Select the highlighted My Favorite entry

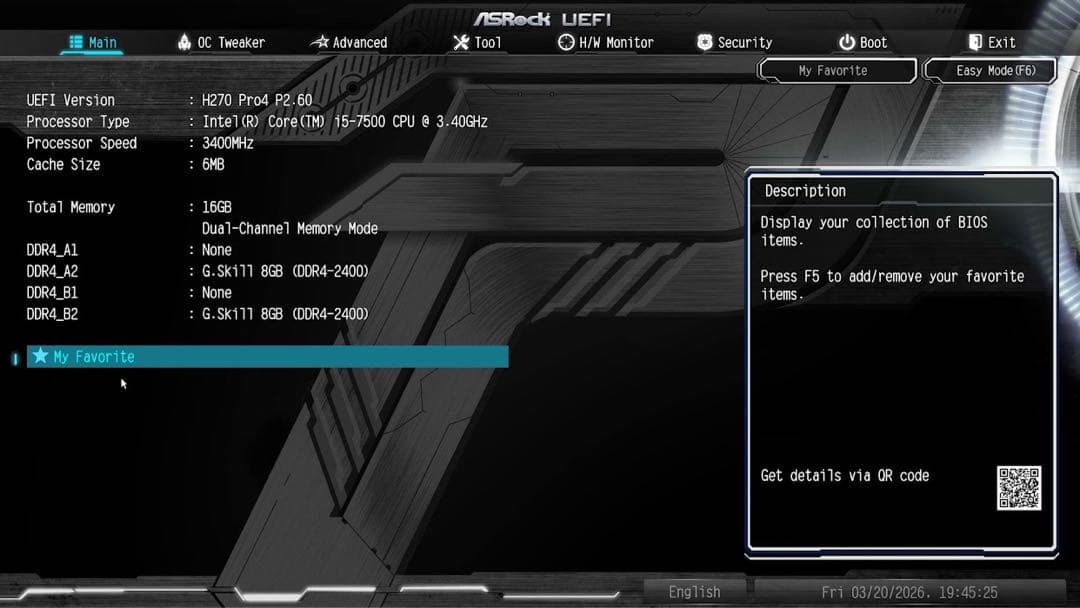(x=267, y=357)
